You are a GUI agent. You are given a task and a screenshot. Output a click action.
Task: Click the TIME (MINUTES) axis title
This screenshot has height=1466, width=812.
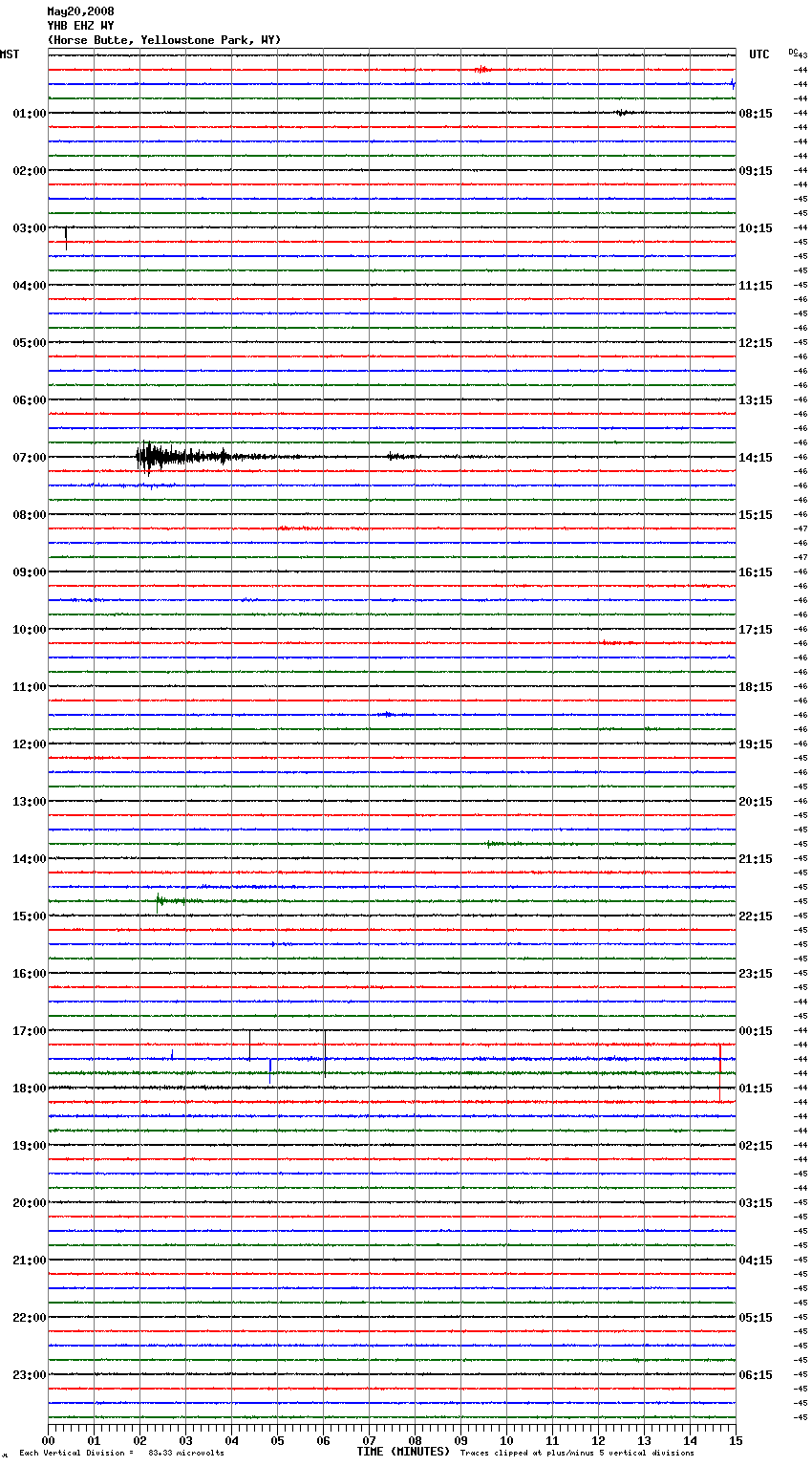(403, 1452)
